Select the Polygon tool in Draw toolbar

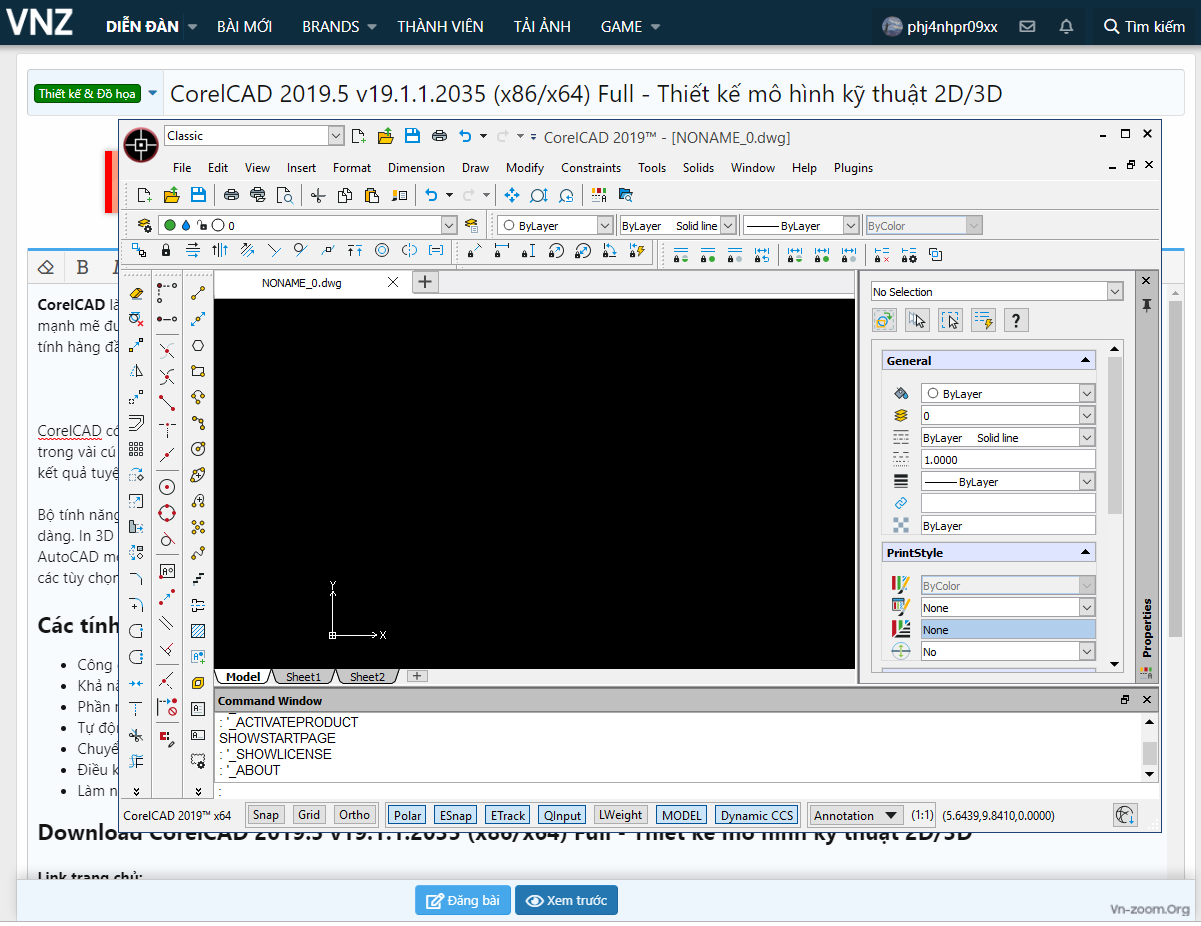coord(198,345)
